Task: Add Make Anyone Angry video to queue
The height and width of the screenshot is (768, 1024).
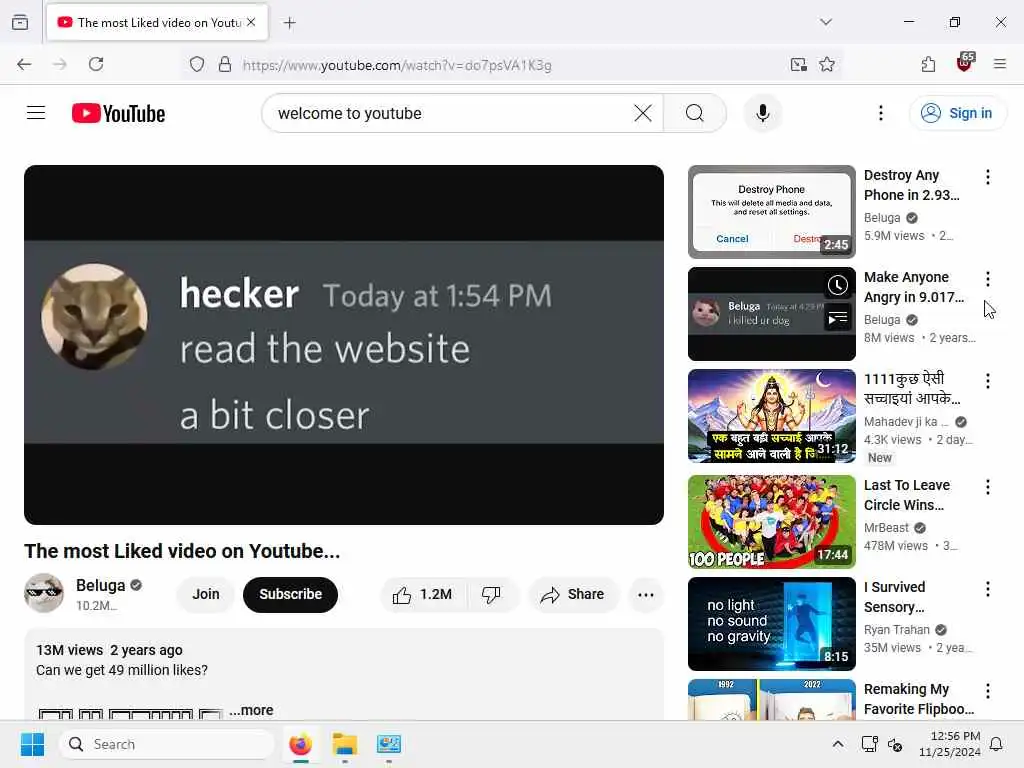Action: [x=838, y=318]
